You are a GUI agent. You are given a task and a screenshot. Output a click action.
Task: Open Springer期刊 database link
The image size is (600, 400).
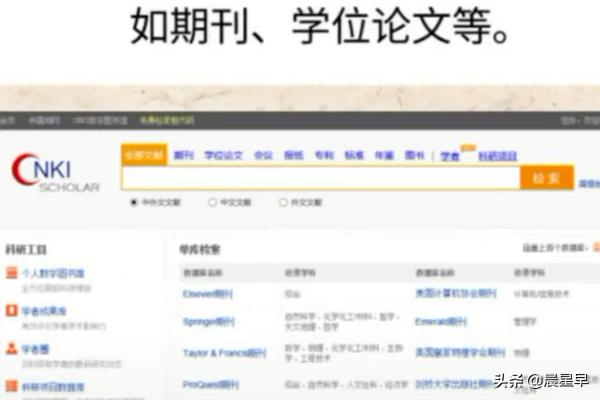point(207,322)
